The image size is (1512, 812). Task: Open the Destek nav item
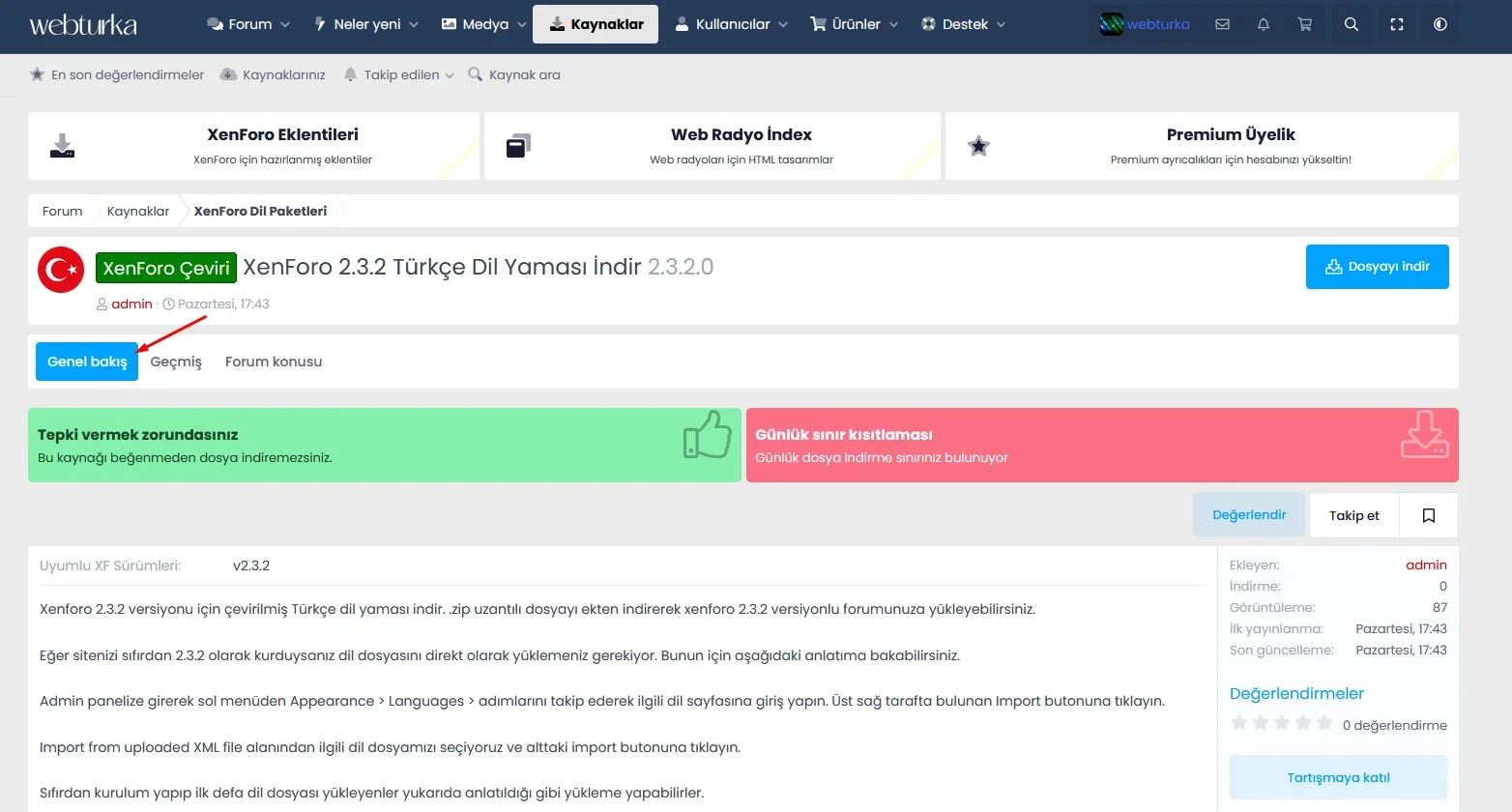tap(954, 24)
